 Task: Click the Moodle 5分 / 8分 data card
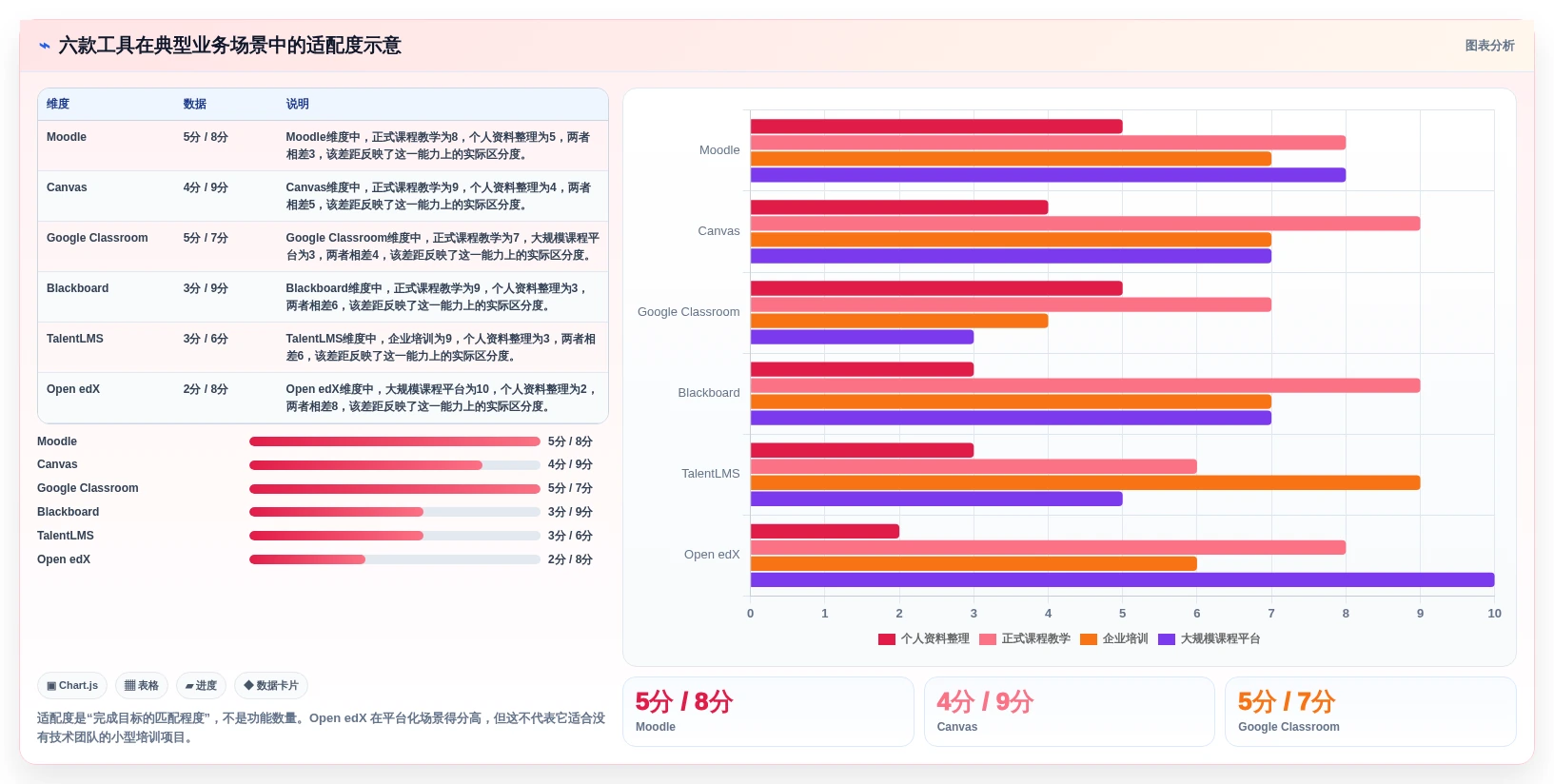(768, 712)
